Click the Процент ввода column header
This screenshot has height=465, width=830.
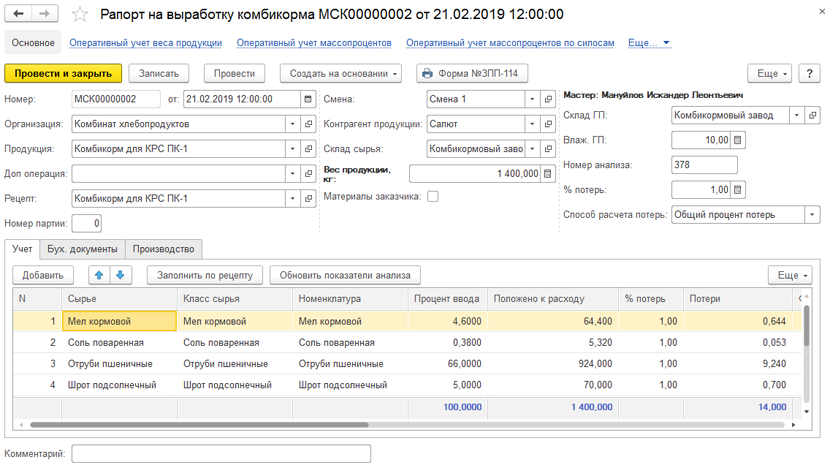447,299
